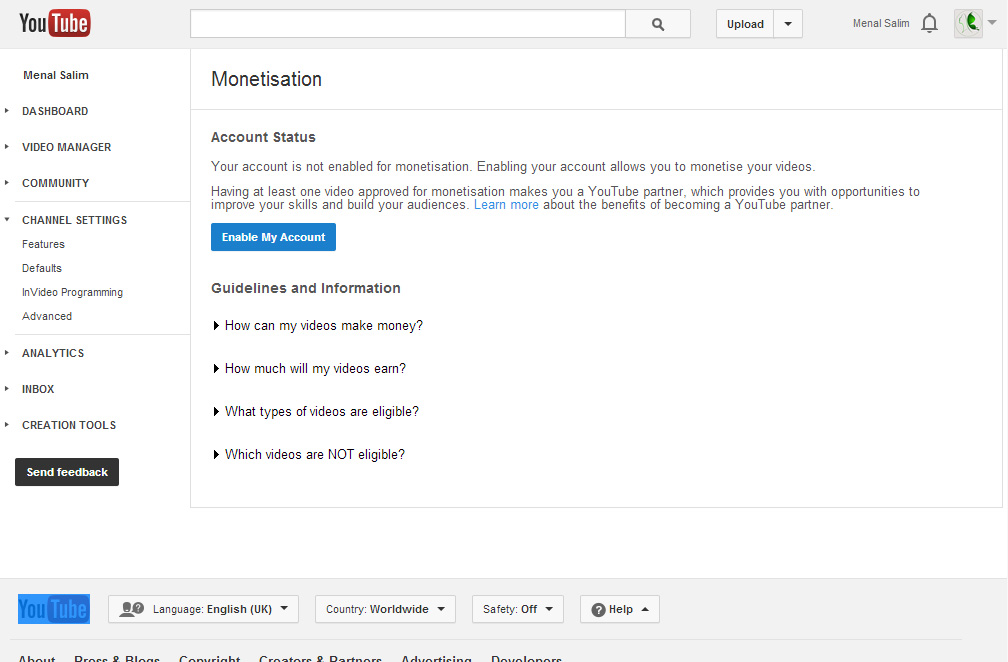Follow the Learn more link
Image resolution: width=1008 pixels, height=662 pixels.
click(x=506, y=205)
